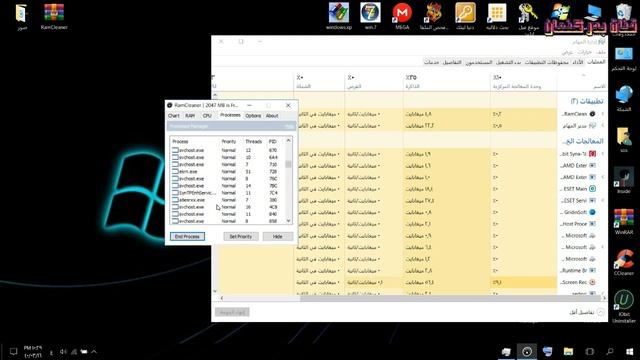Click the RamCleaner process list scroll-up arrow
The image size is (640, 360).
[289, 141]
